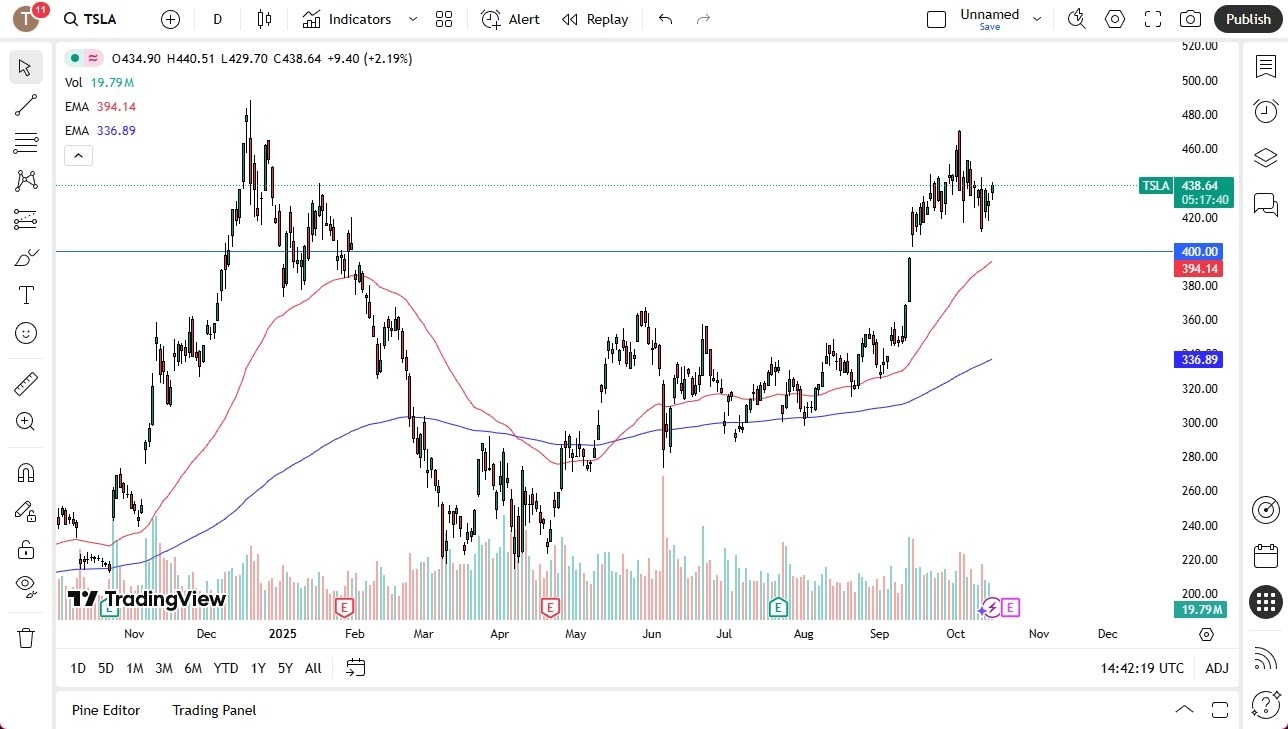Viewport: 1288px width, 729px height.
Task: Hide all drawings via eye icon
Action: (x=25, y=586)
